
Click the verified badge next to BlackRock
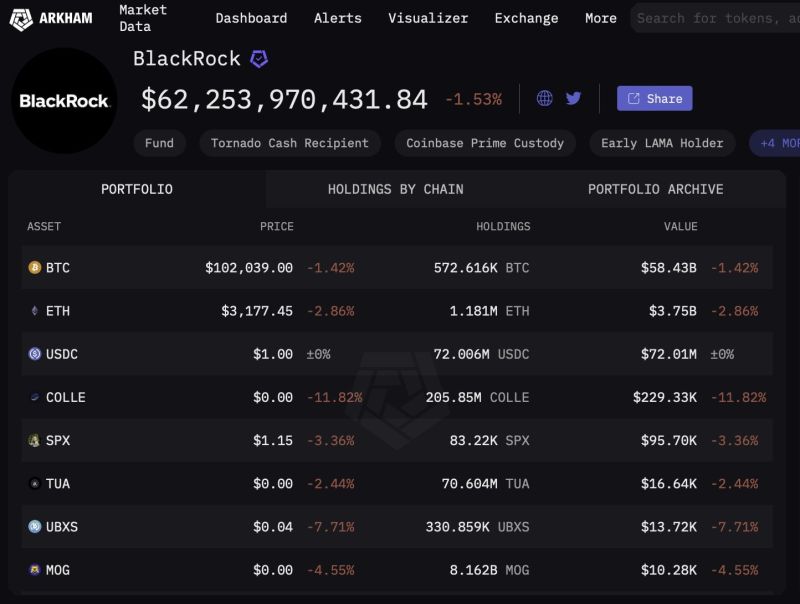coord(259,59)
